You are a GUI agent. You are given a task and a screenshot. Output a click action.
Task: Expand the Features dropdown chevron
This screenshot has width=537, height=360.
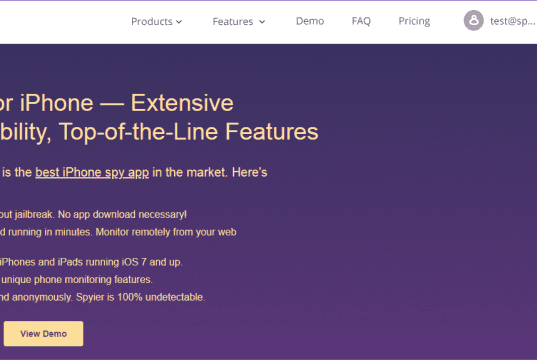pyautogui.click(x=262, y=22)
